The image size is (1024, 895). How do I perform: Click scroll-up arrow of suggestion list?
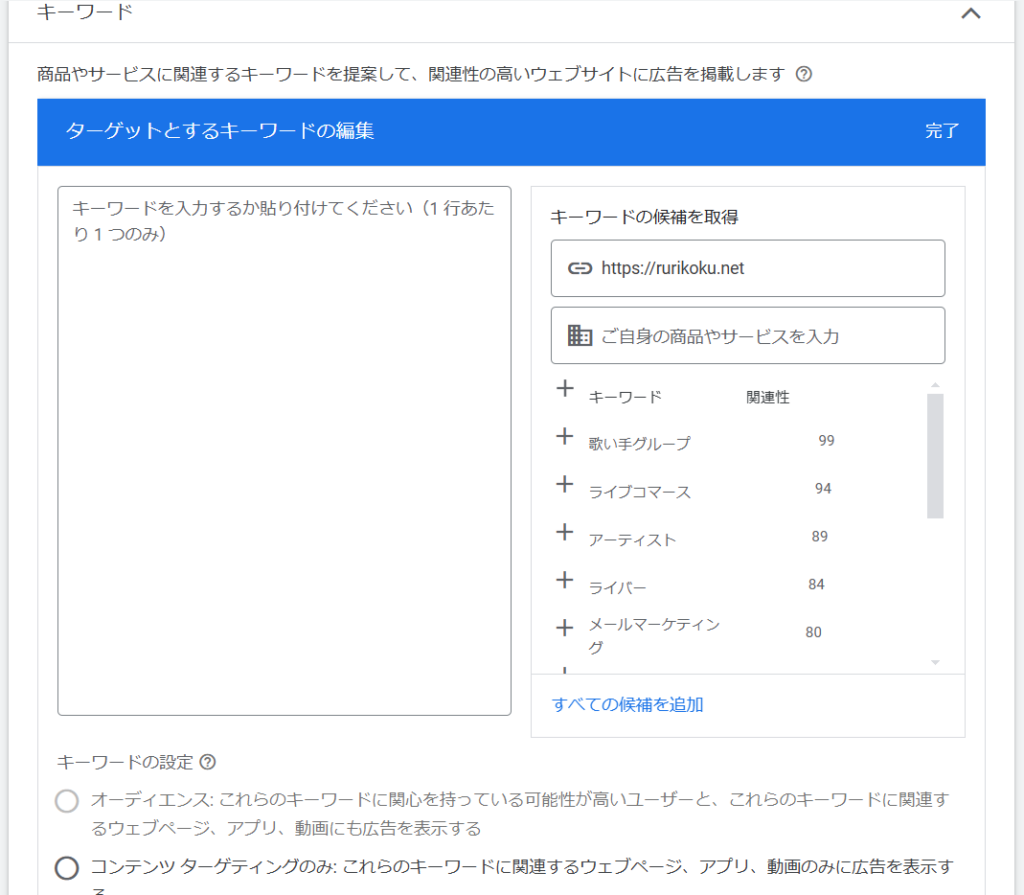point(935,385)
